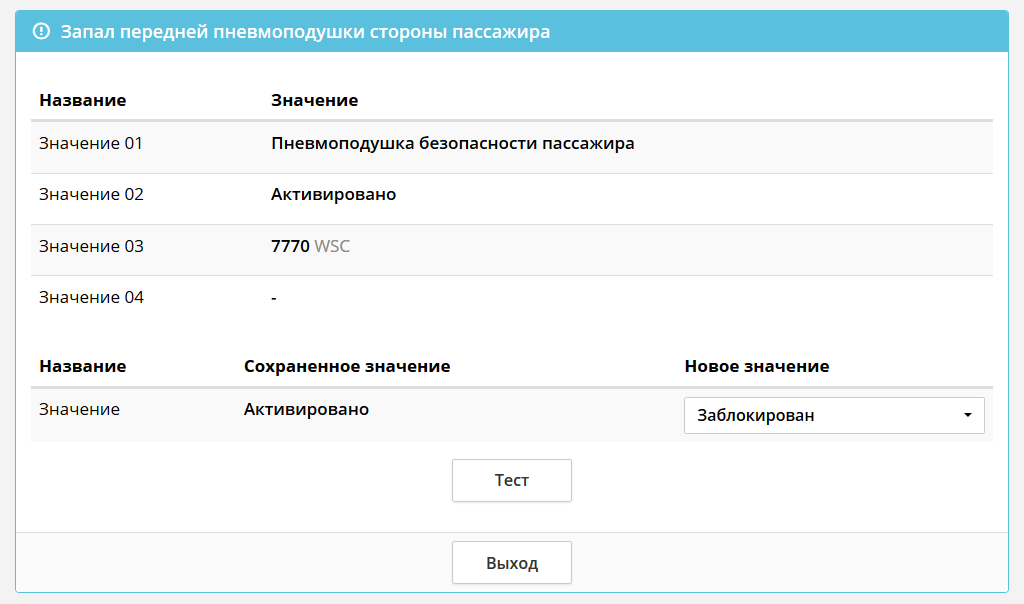Click the dash value in the Значение 04 row
Viewport: 1024px width, 604px height.
(274, 297)
